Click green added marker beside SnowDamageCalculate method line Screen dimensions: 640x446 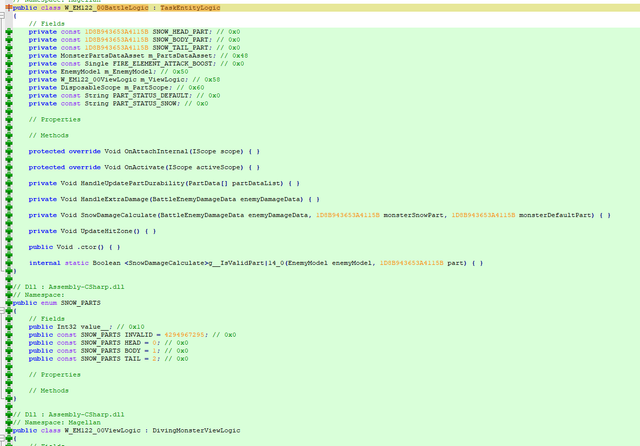(x=9, y=215)
